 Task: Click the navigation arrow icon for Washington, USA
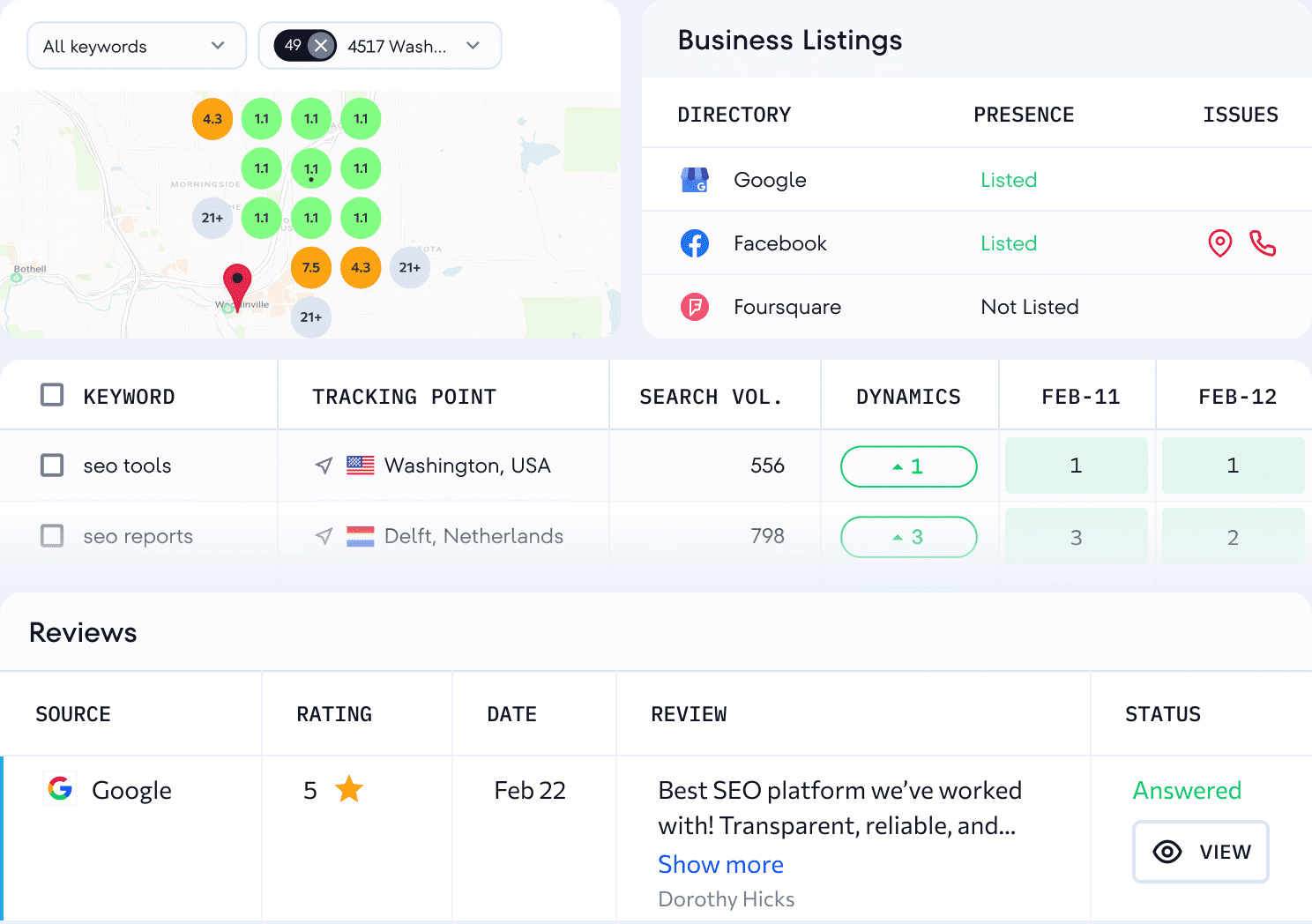tap(324, 466)
